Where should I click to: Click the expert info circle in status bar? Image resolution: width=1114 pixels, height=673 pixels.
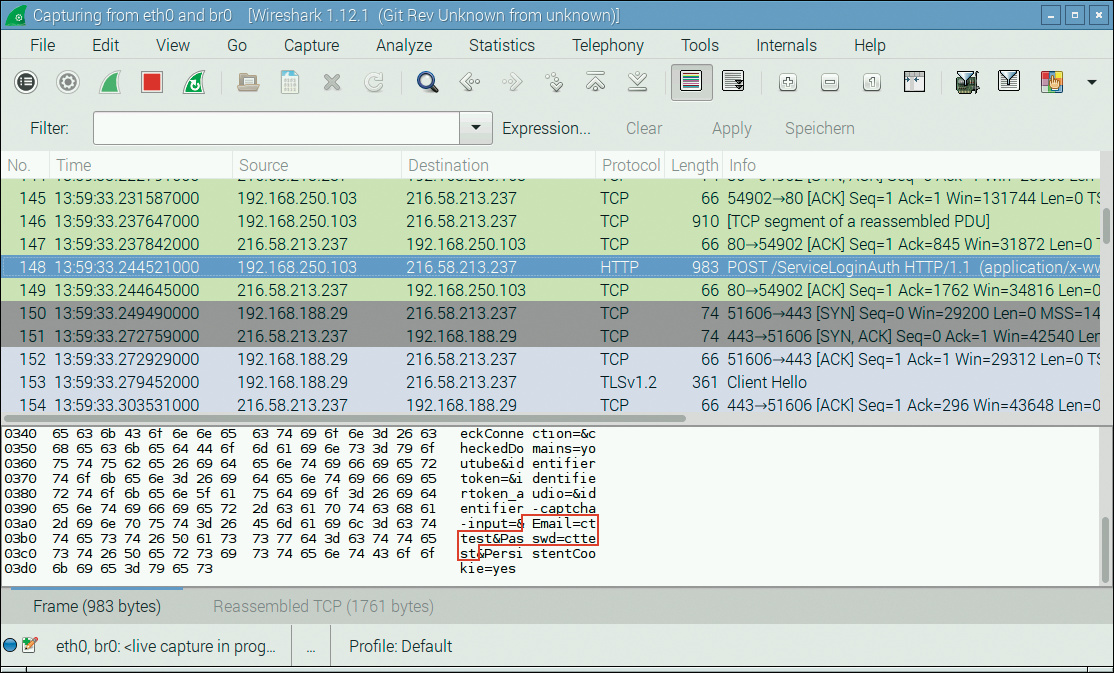11,645
